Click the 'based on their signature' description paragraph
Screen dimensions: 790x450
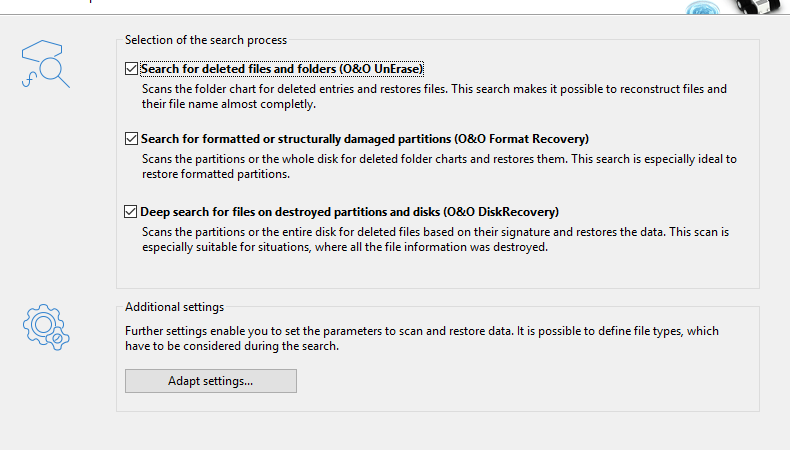(435, 239)
